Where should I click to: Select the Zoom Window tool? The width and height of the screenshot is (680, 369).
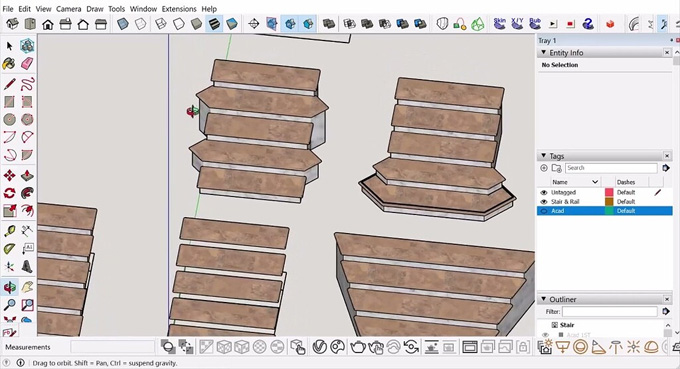[27, 305]
